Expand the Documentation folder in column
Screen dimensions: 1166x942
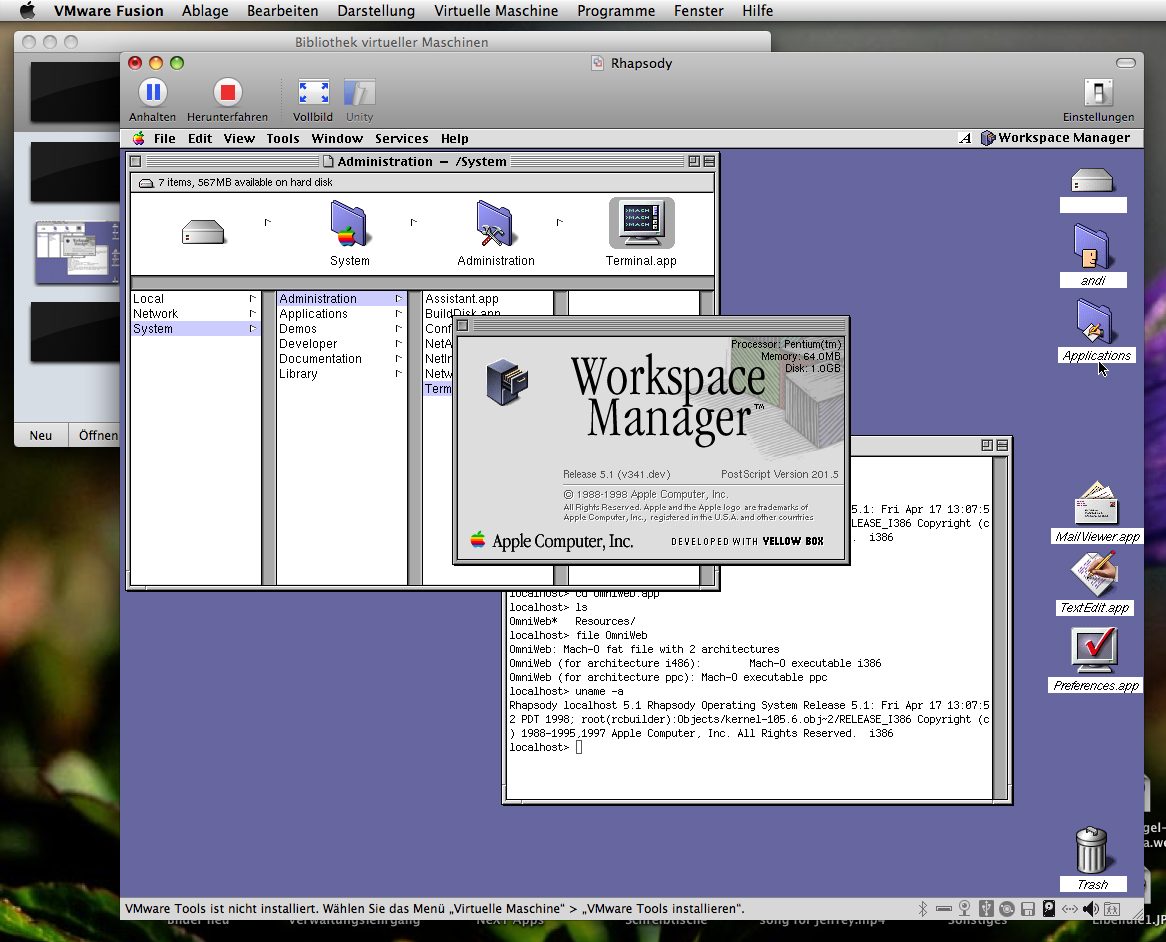click(x=320, y=359)
